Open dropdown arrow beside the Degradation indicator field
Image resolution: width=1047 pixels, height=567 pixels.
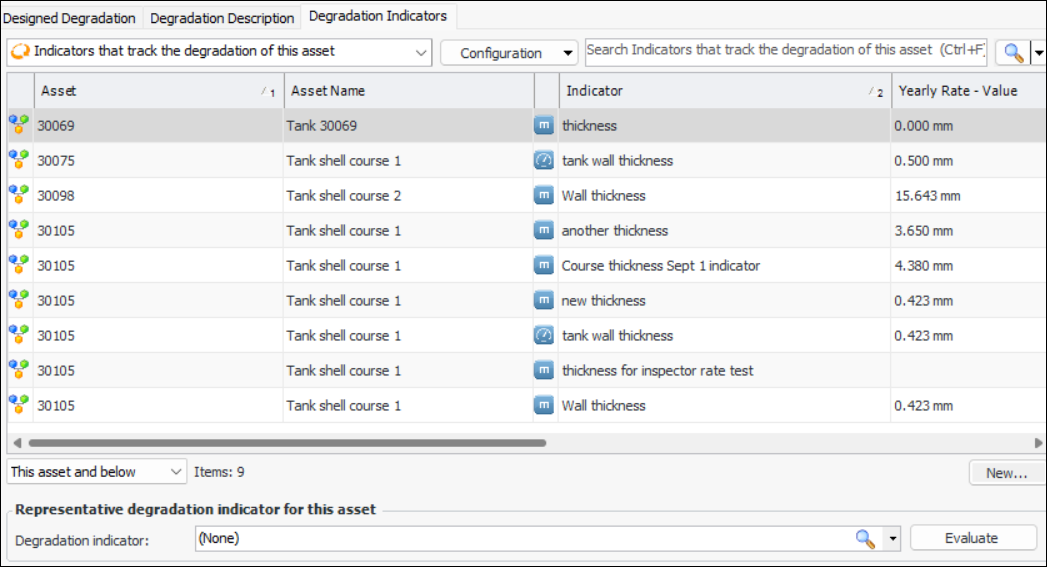(892, 539)
